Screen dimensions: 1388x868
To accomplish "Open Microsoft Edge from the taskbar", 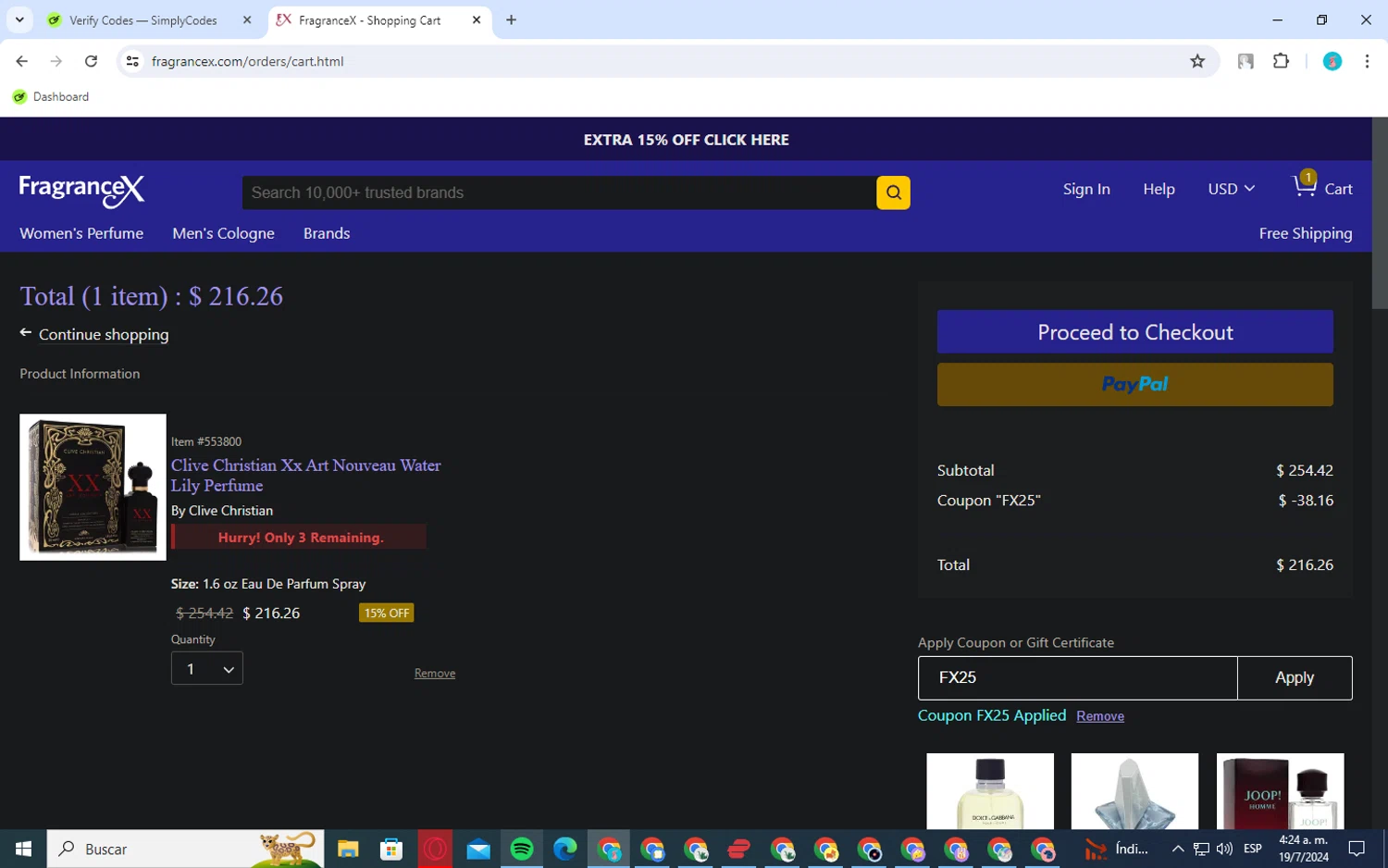I will [565, 849].
